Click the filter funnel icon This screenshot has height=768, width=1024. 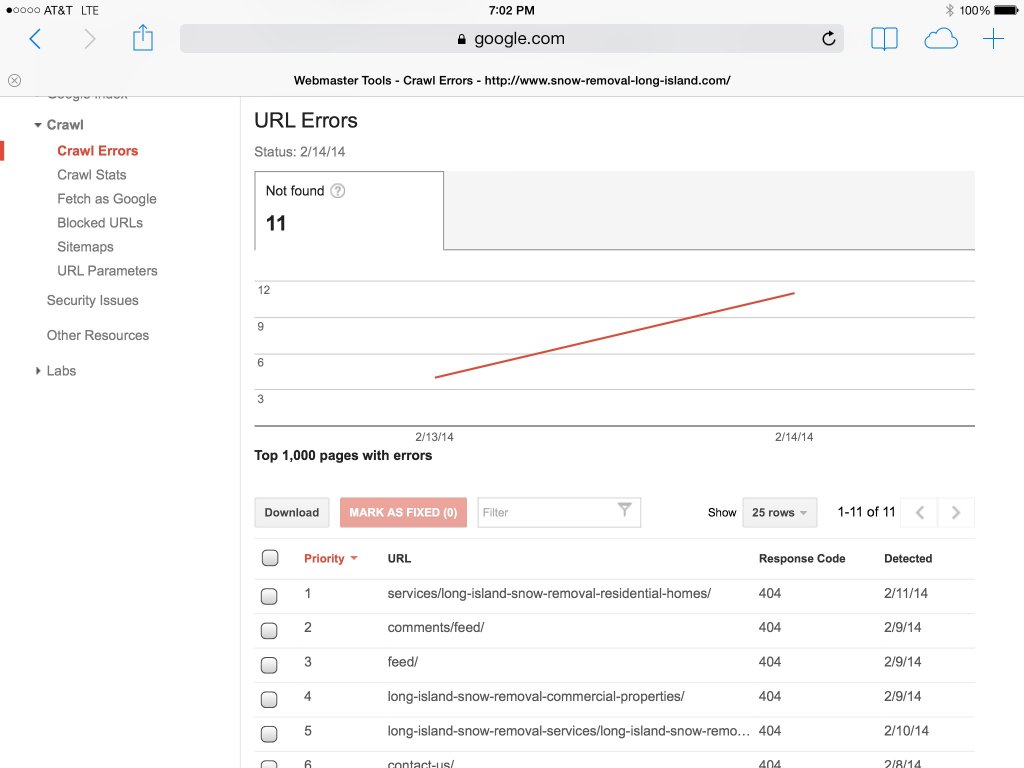624,509
